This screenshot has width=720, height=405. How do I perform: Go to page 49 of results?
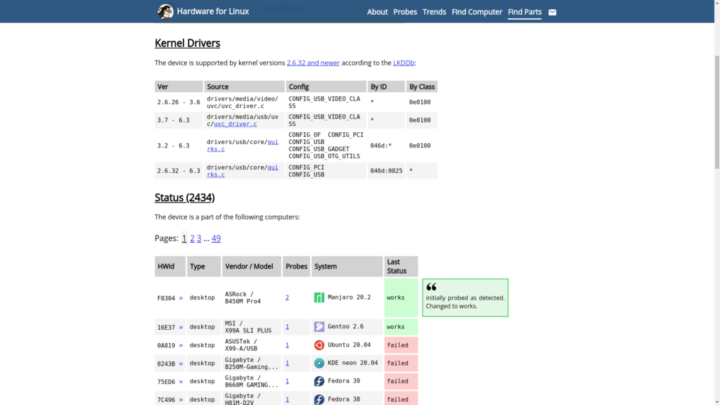[216, 239]
